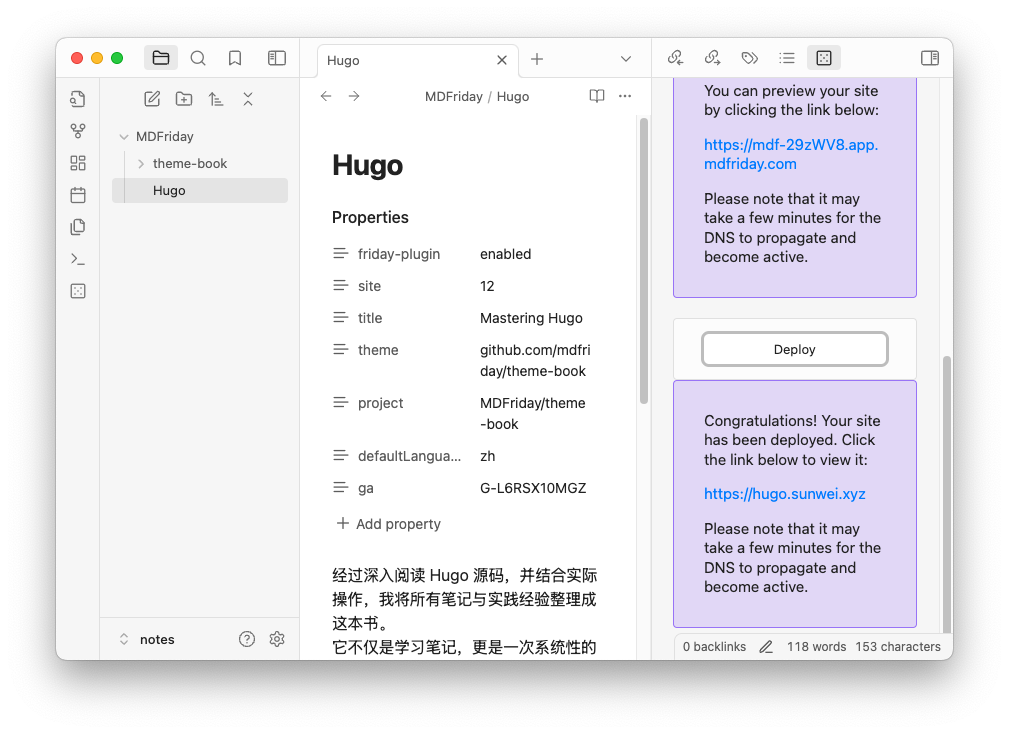The height and width of the screenshot is (734, 1009).
Task: Open the search magnifier icon
Action: (x=198, y=59)
